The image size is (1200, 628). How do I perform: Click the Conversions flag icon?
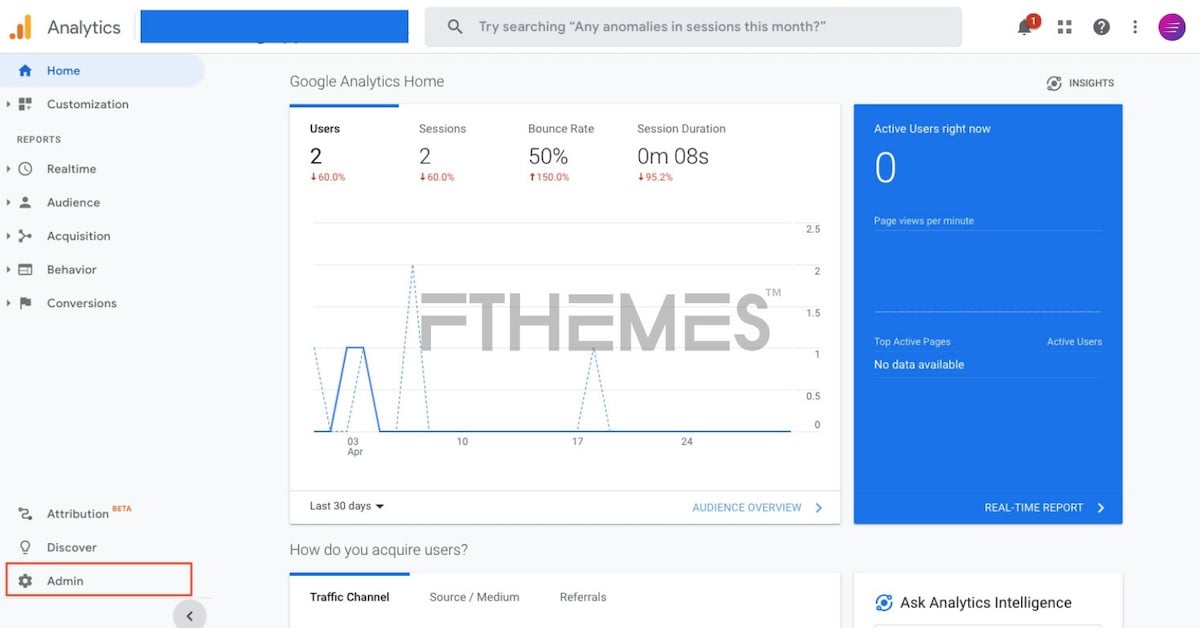[x=25, y=303]
